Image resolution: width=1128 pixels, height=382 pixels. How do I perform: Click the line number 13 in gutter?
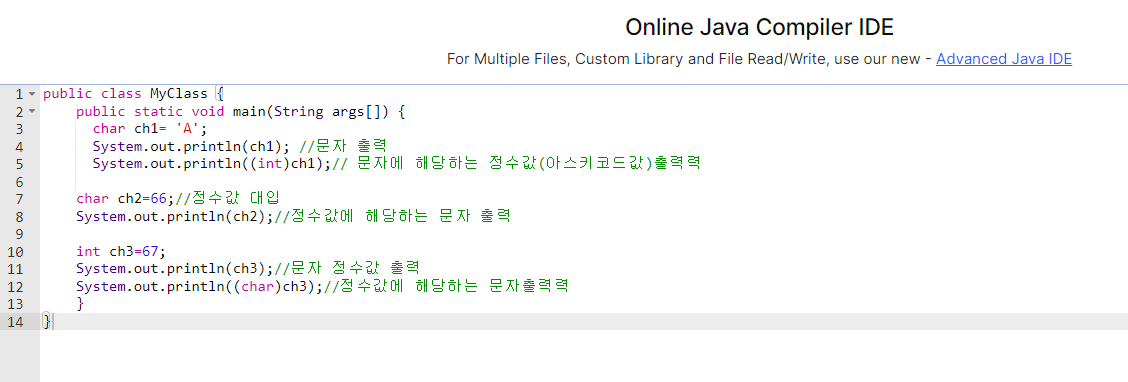tap(15, 304)
